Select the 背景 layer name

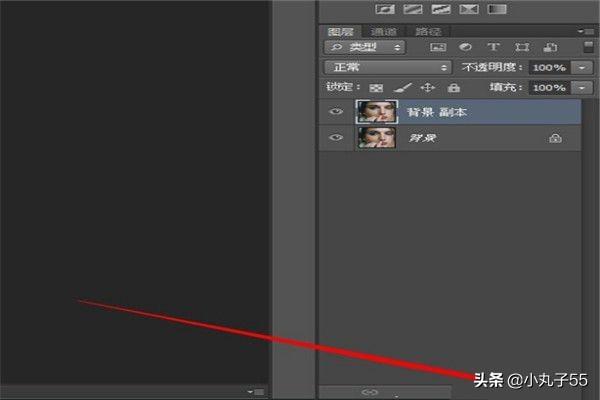[x=422, y=138]
